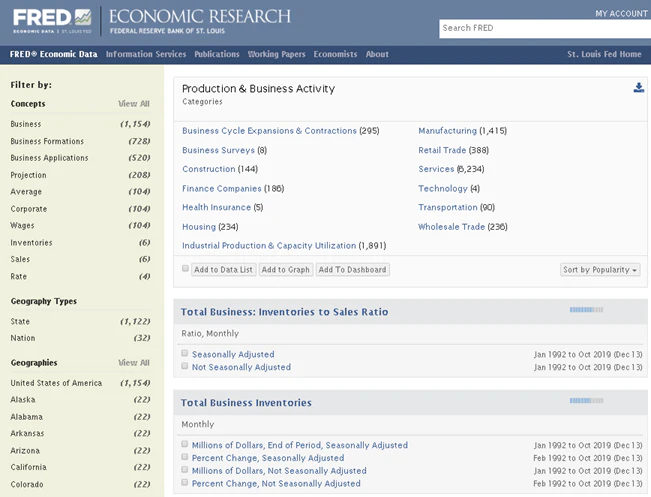Click Add to Graph button
The image size is (651, 497).
coord(286,270)
